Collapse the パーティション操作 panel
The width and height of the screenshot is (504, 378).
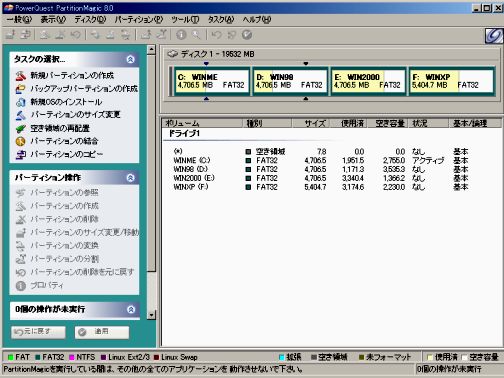tap(130, 178)
